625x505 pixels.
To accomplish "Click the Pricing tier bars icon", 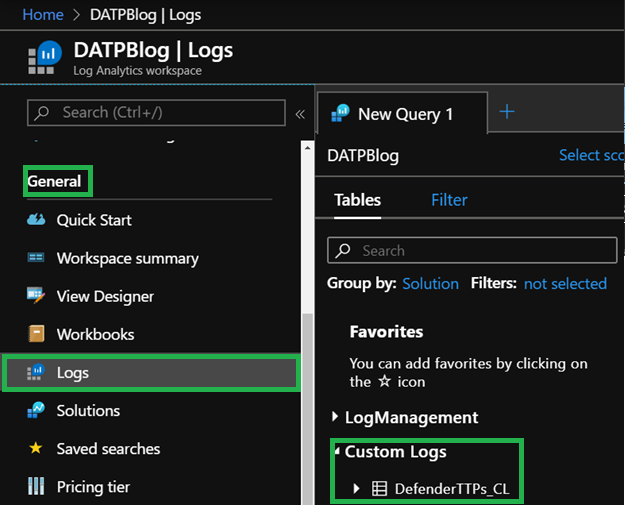I will point(37,487).
